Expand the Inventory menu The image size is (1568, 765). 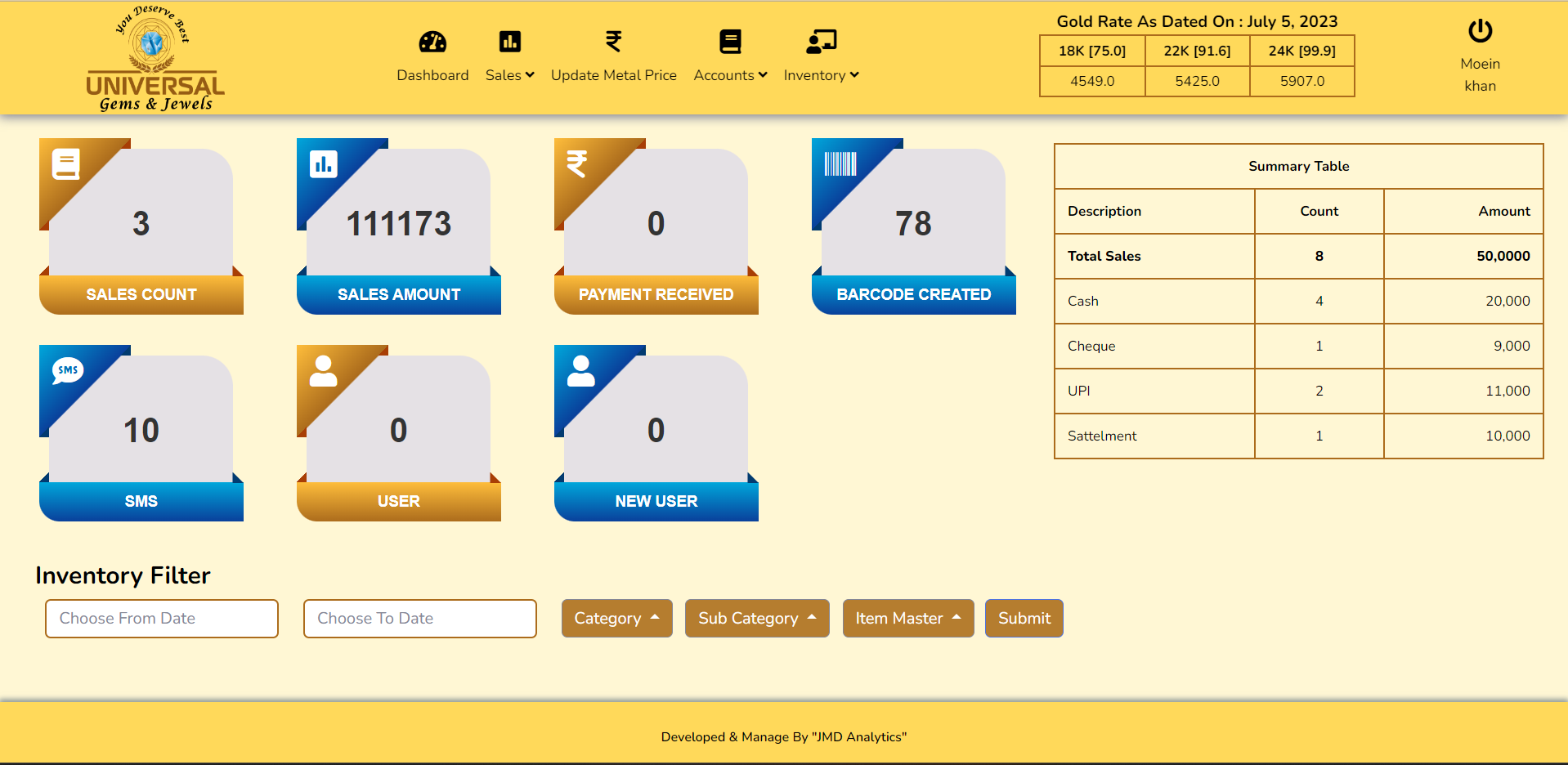[x=821, y=75]
